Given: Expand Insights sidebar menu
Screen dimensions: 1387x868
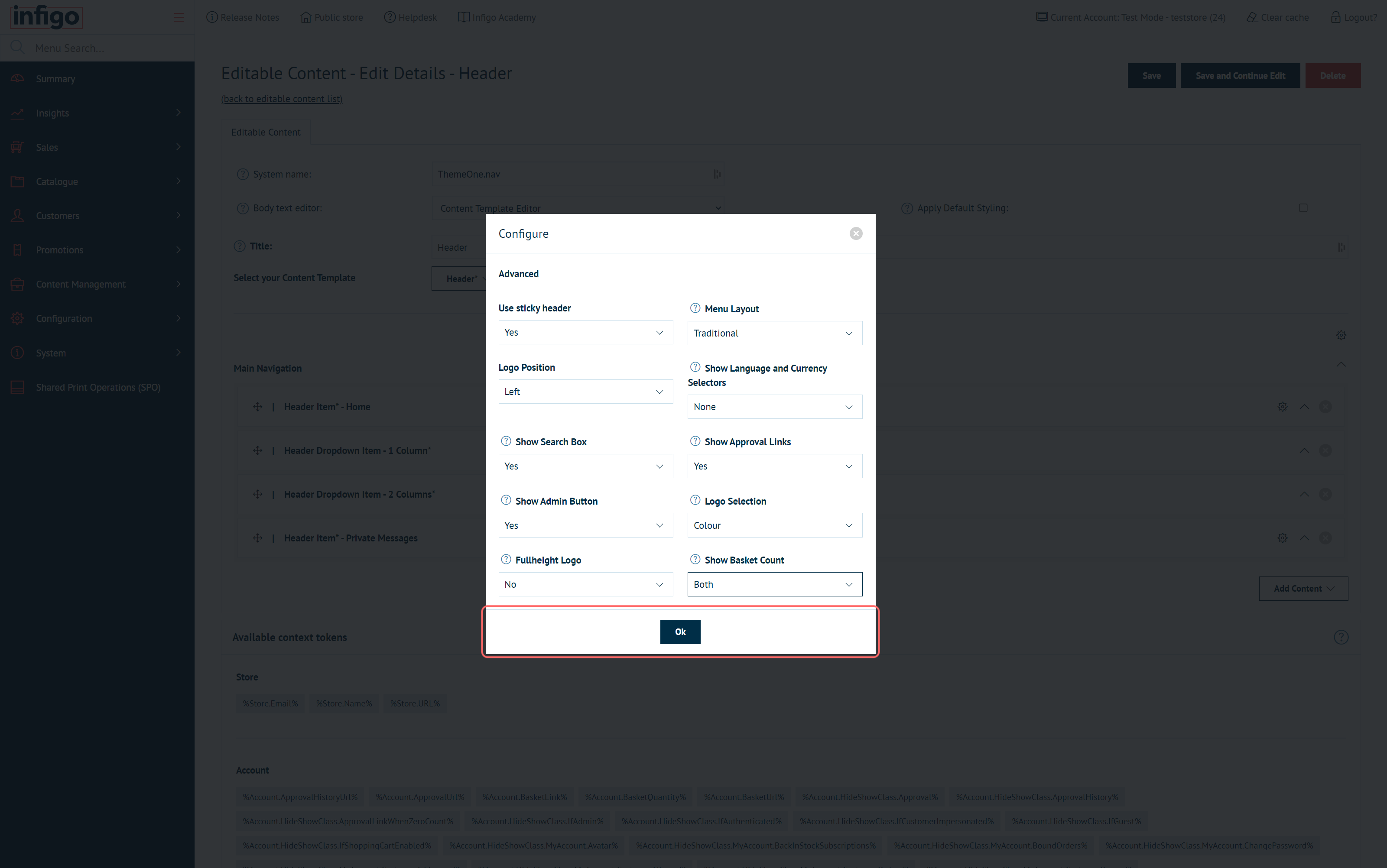Looking at the screenshot, I should tap(97, 113).
